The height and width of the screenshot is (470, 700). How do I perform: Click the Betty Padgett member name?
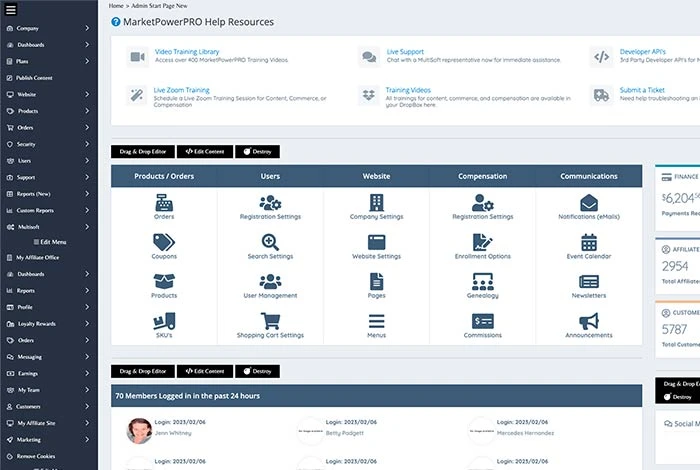[x=345, y=433]
